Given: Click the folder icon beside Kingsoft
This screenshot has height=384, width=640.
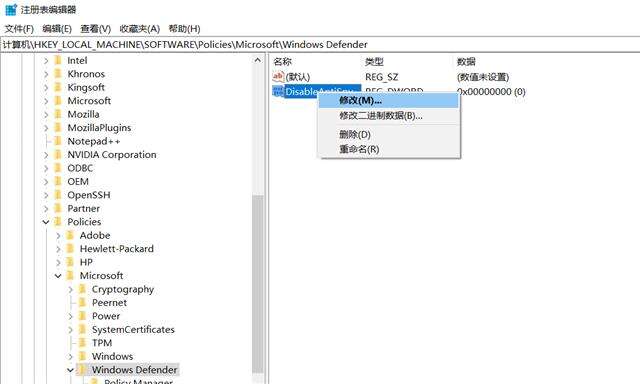Looking at the screenshot, I should (58, 87).
